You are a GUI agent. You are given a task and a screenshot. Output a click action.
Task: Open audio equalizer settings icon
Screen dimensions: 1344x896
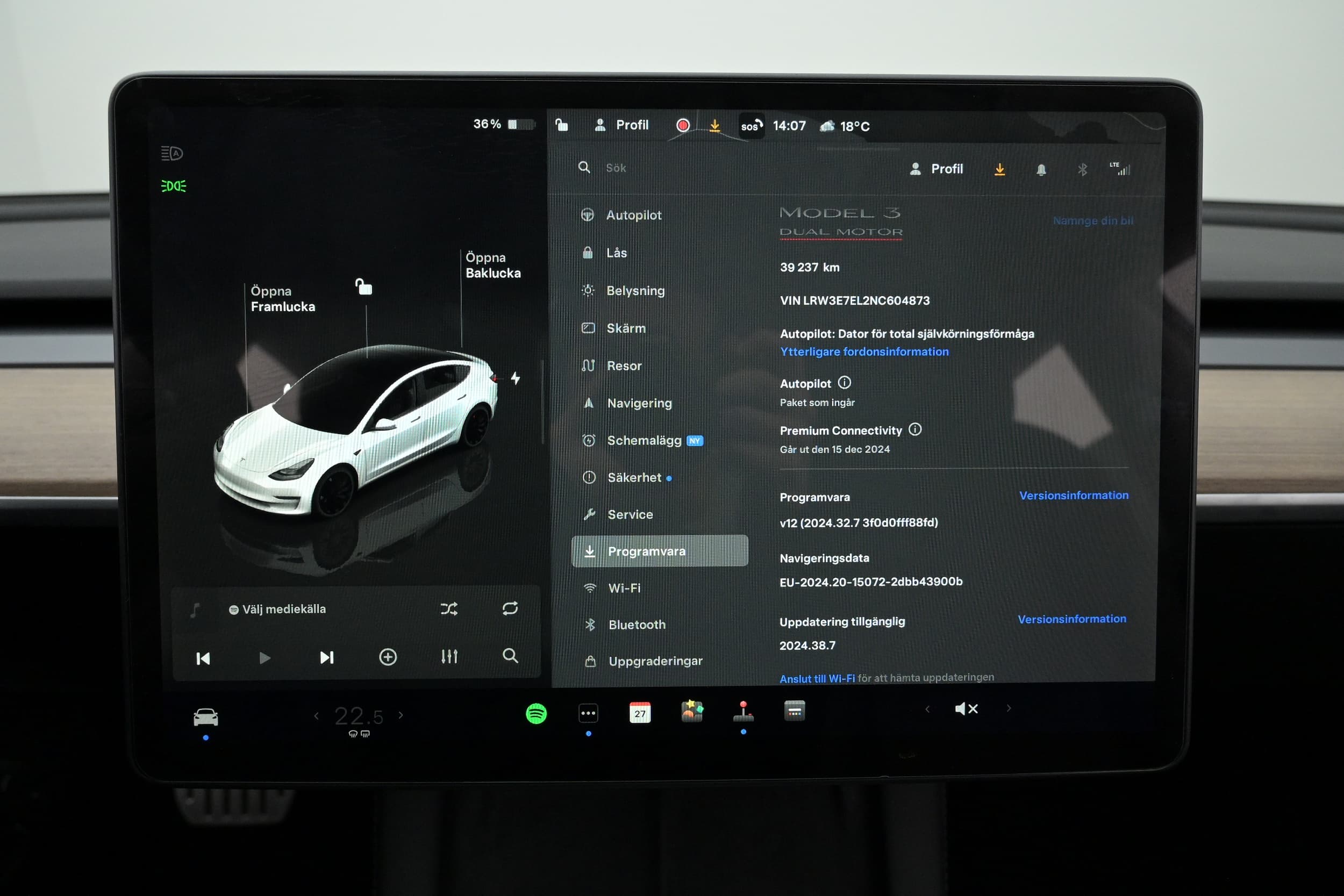[x=449, y=656]
